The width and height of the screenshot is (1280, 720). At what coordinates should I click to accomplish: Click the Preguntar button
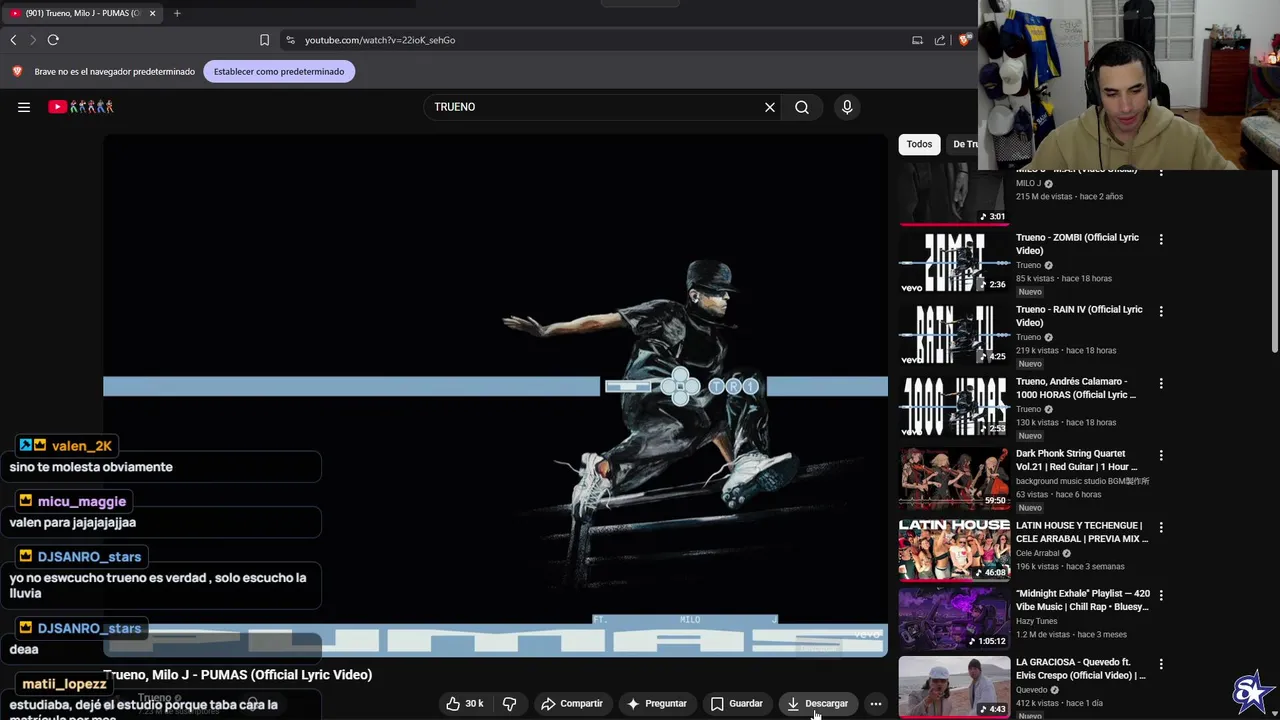click(656, 703)
